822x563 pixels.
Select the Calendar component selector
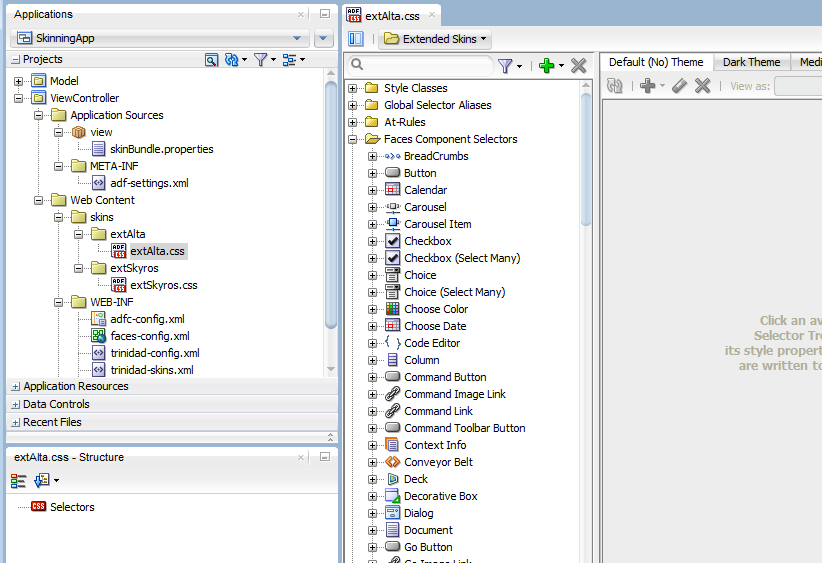click(425, 190)
